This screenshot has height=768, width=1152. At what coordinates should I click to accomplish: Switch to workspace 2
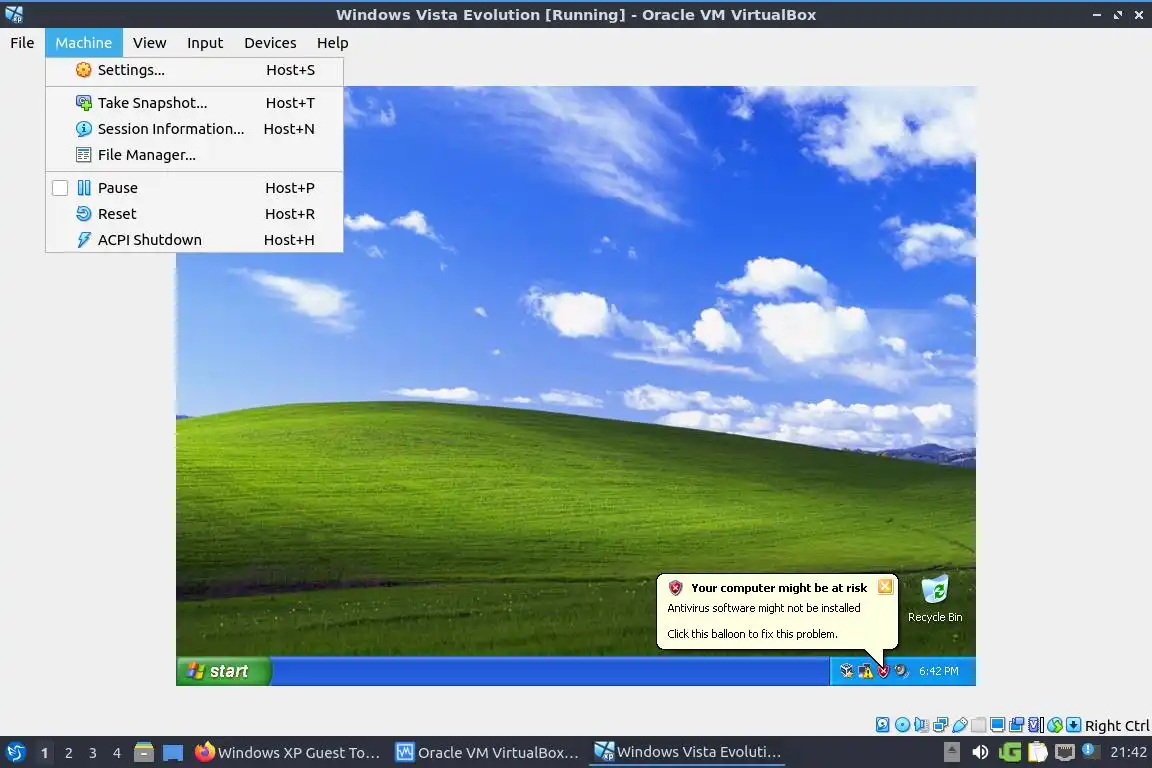coord(69,753)
